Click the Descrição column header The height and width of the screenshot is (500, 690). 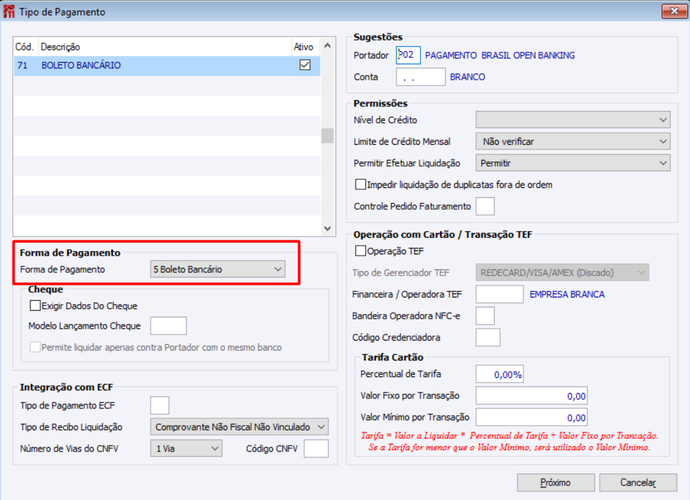165,47
